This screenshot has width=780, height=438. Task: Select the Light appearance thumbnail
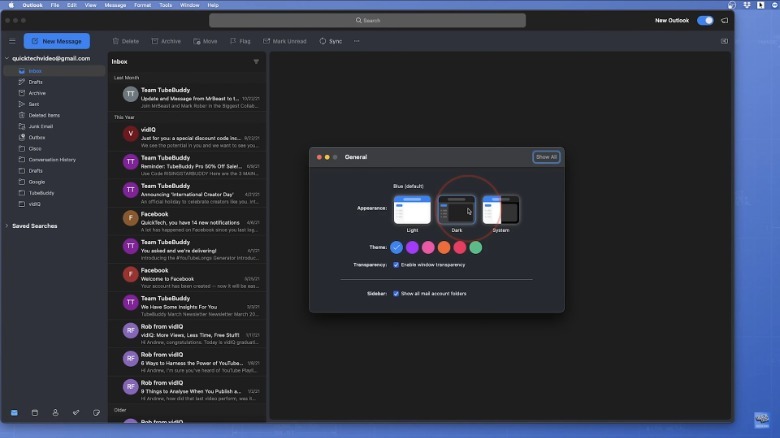coord(412,210)
